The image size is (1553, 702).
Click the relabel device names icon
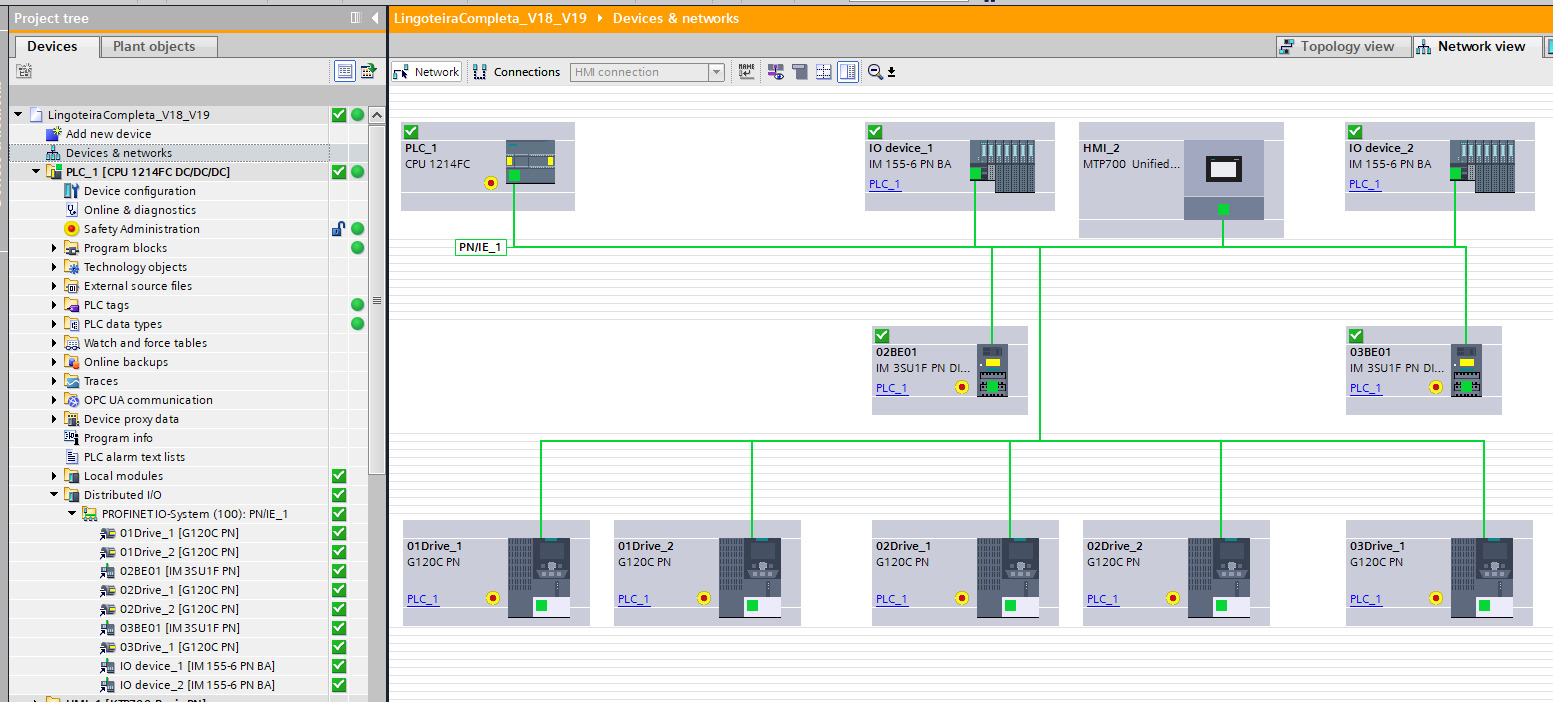click(746, 71)
